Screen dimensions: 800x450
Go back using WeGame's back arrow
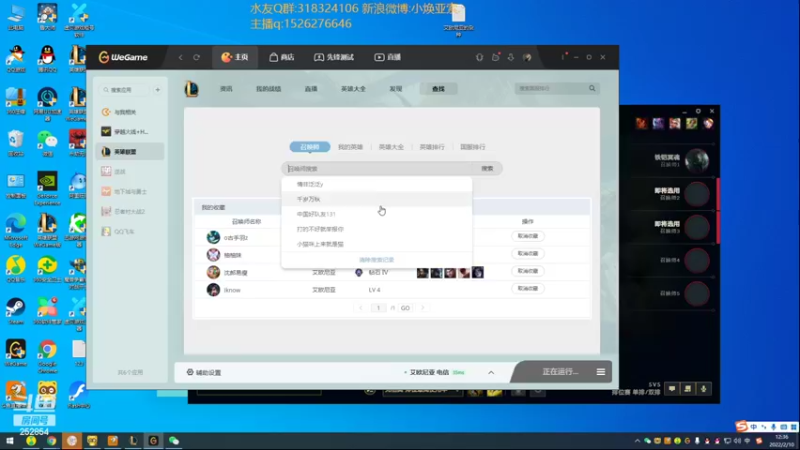[x=181, y=57]
